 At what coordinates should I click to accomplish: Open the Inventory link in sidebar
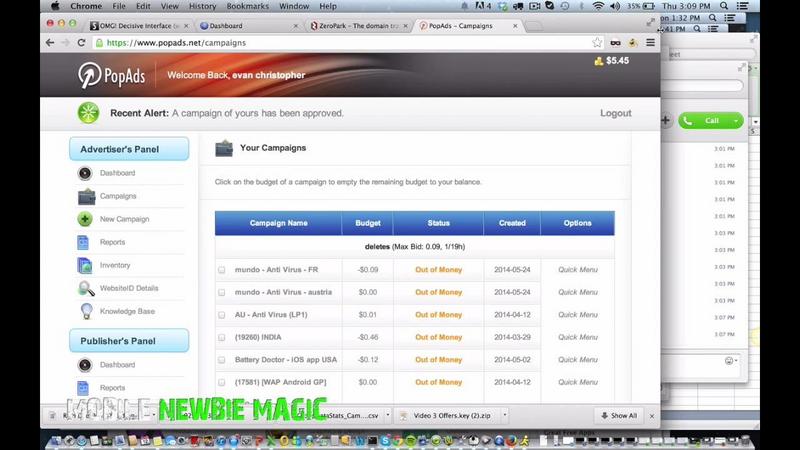[x=115, y=265]
